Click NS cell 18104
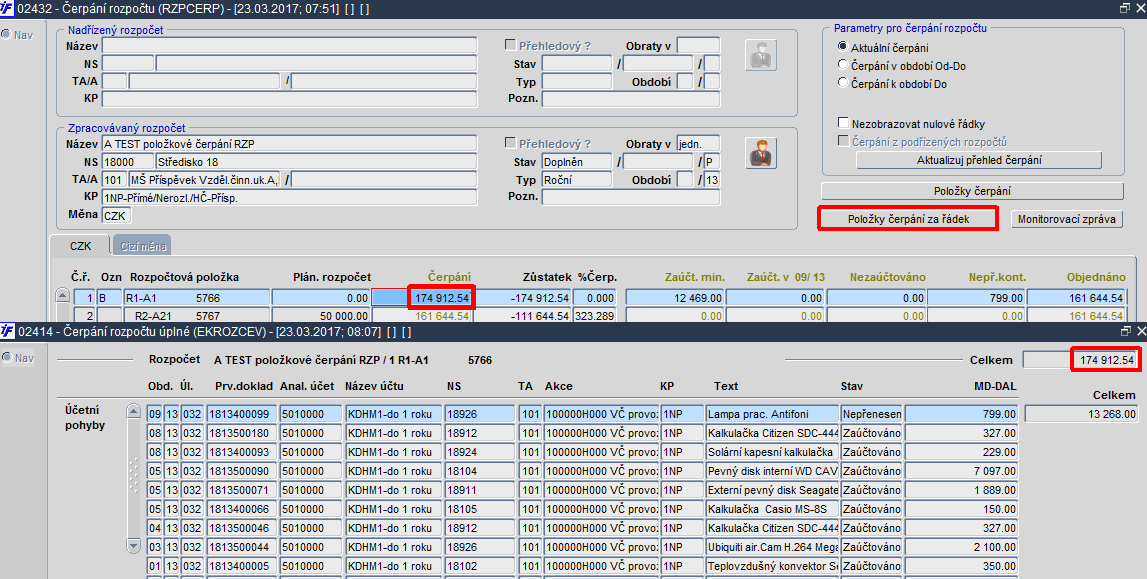Screen dimensions: 1147x579 480,471
